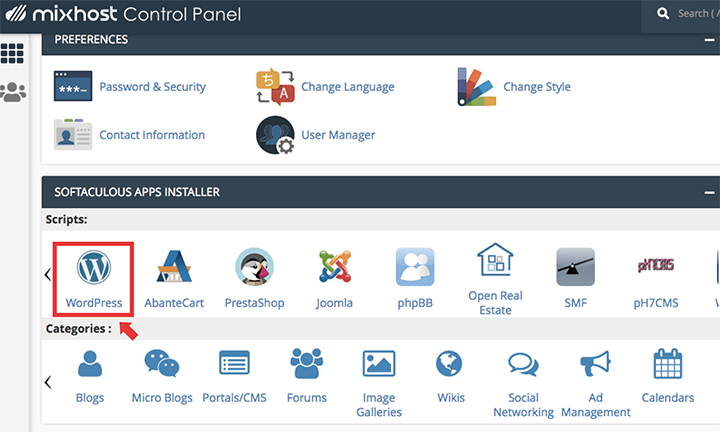The width and height of the screenshot is (720, 432).
Task: Browse the Blogs category icon
Action: (90, 364)
